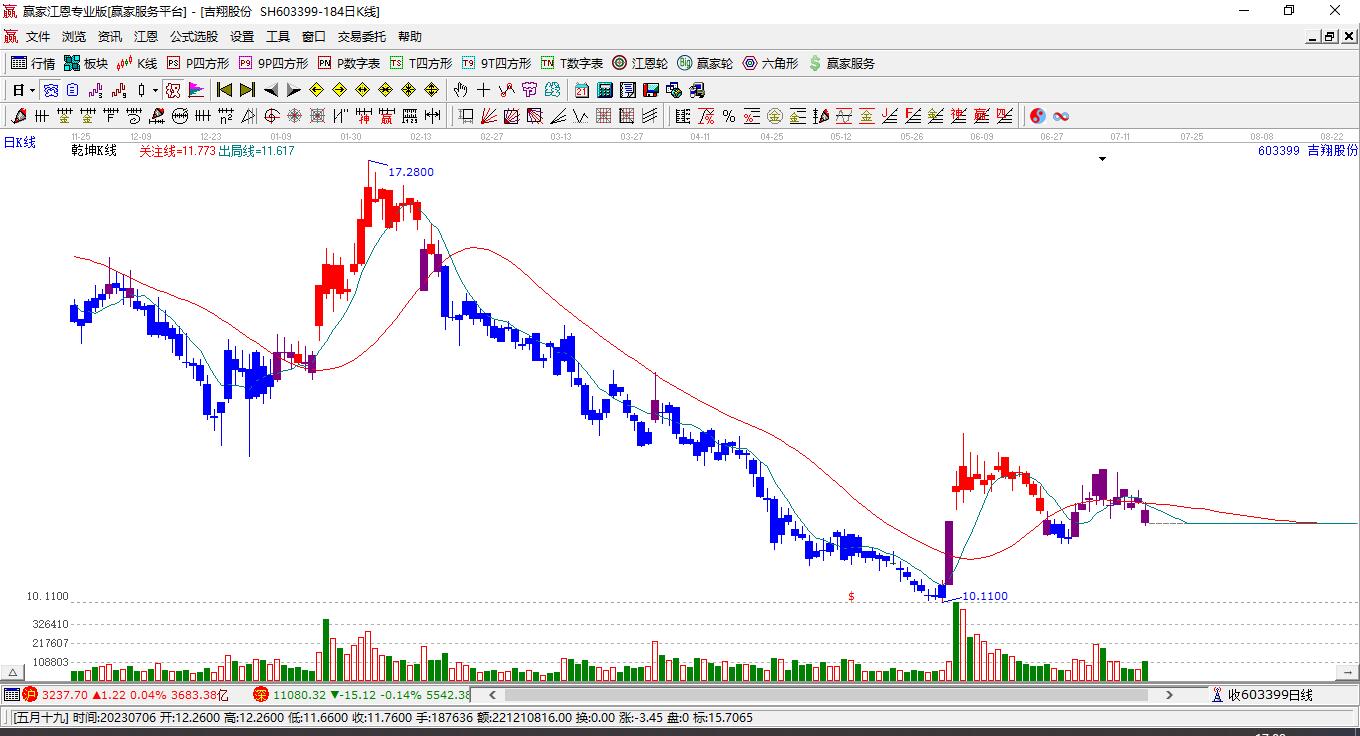Open the P四方形 square tool
1360x736 pixels.
coord(198,63)
